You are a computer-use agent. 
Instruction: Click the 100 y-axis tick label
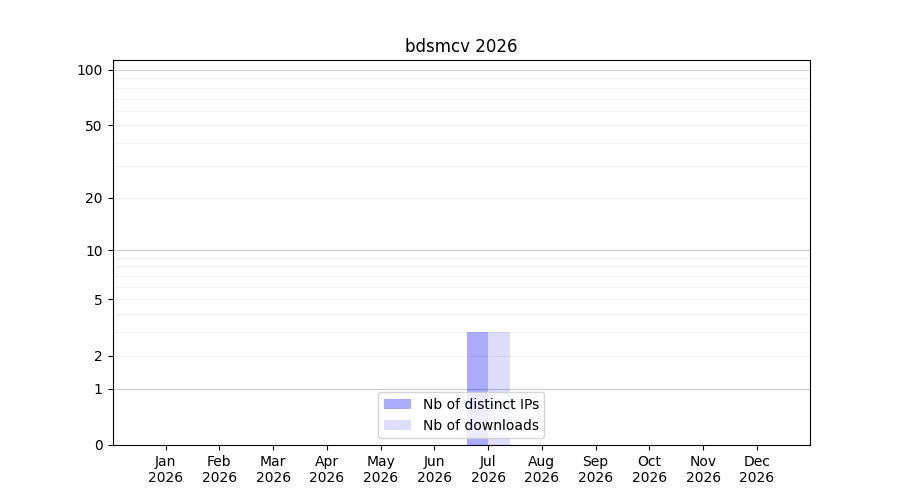[90, 71]
